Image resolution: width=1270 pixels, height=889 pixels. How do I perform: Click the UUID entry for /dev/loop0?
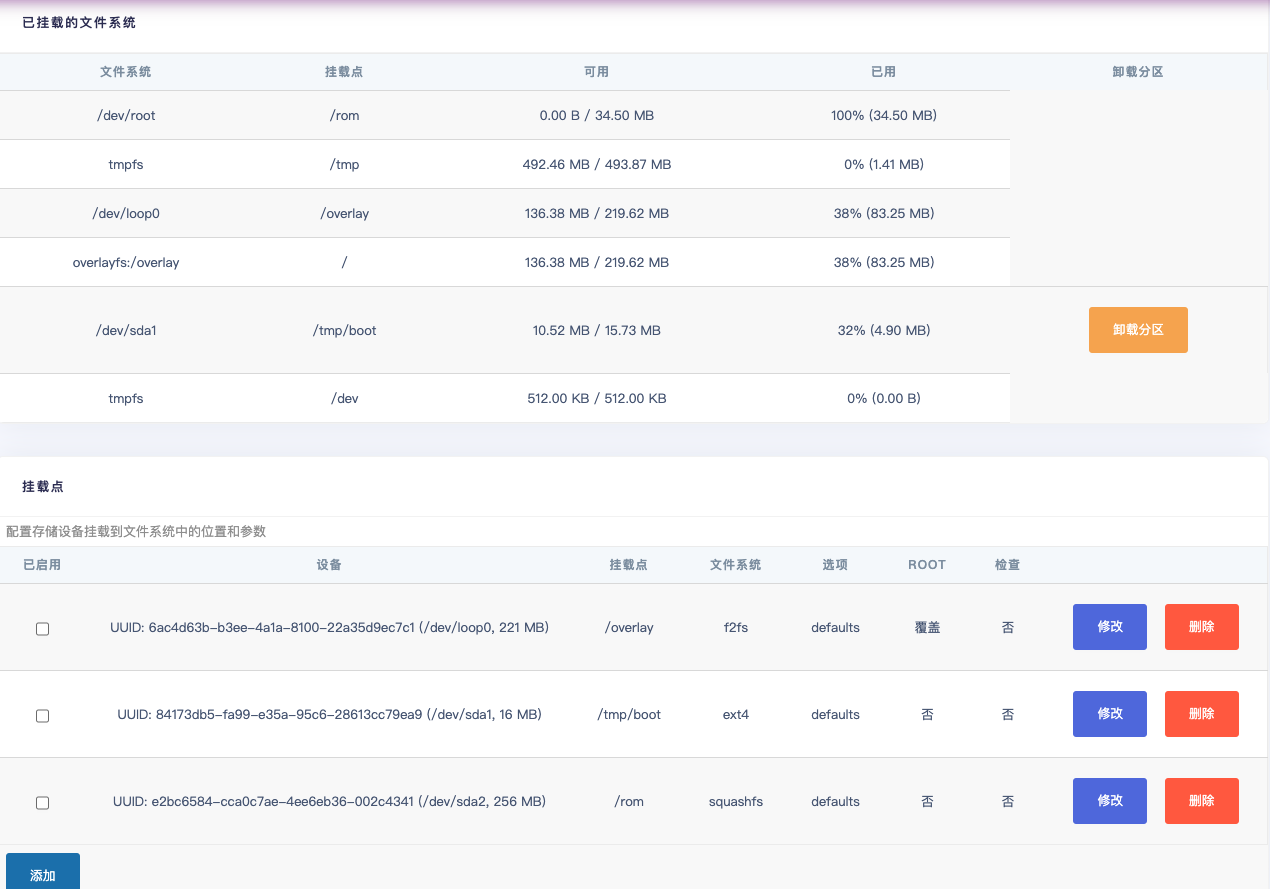point(329,627)
